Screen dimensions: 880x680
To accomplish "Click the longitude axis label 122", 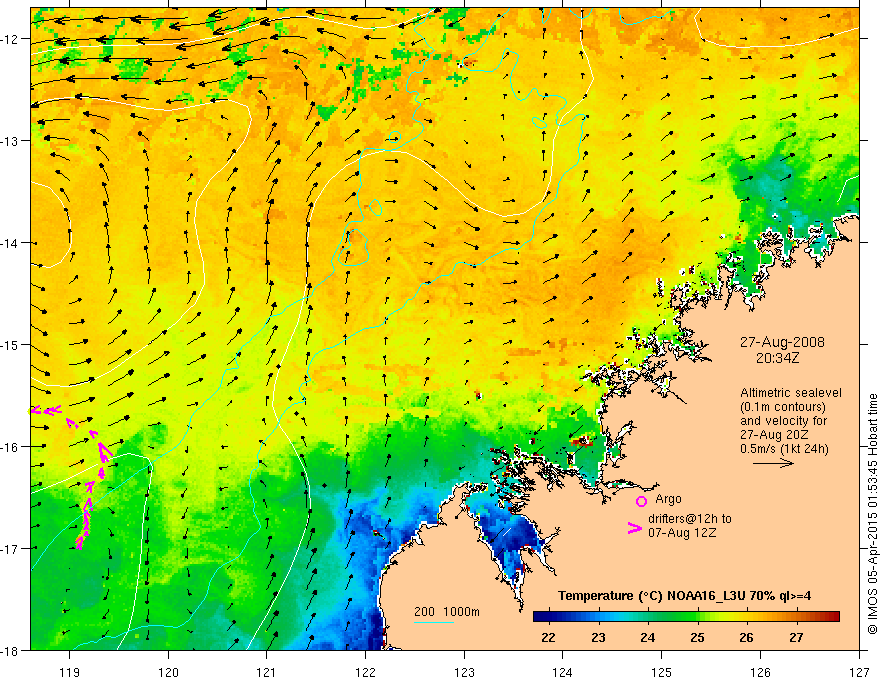I will (x=365, y=672).
